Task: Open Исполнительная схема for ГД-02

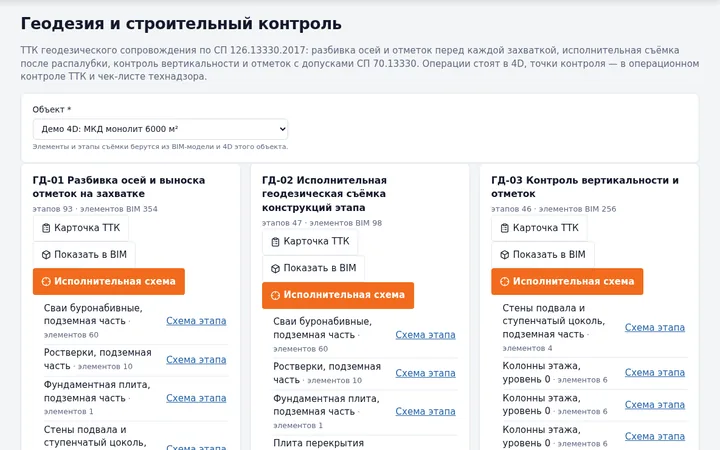Action: coord(338,295)
